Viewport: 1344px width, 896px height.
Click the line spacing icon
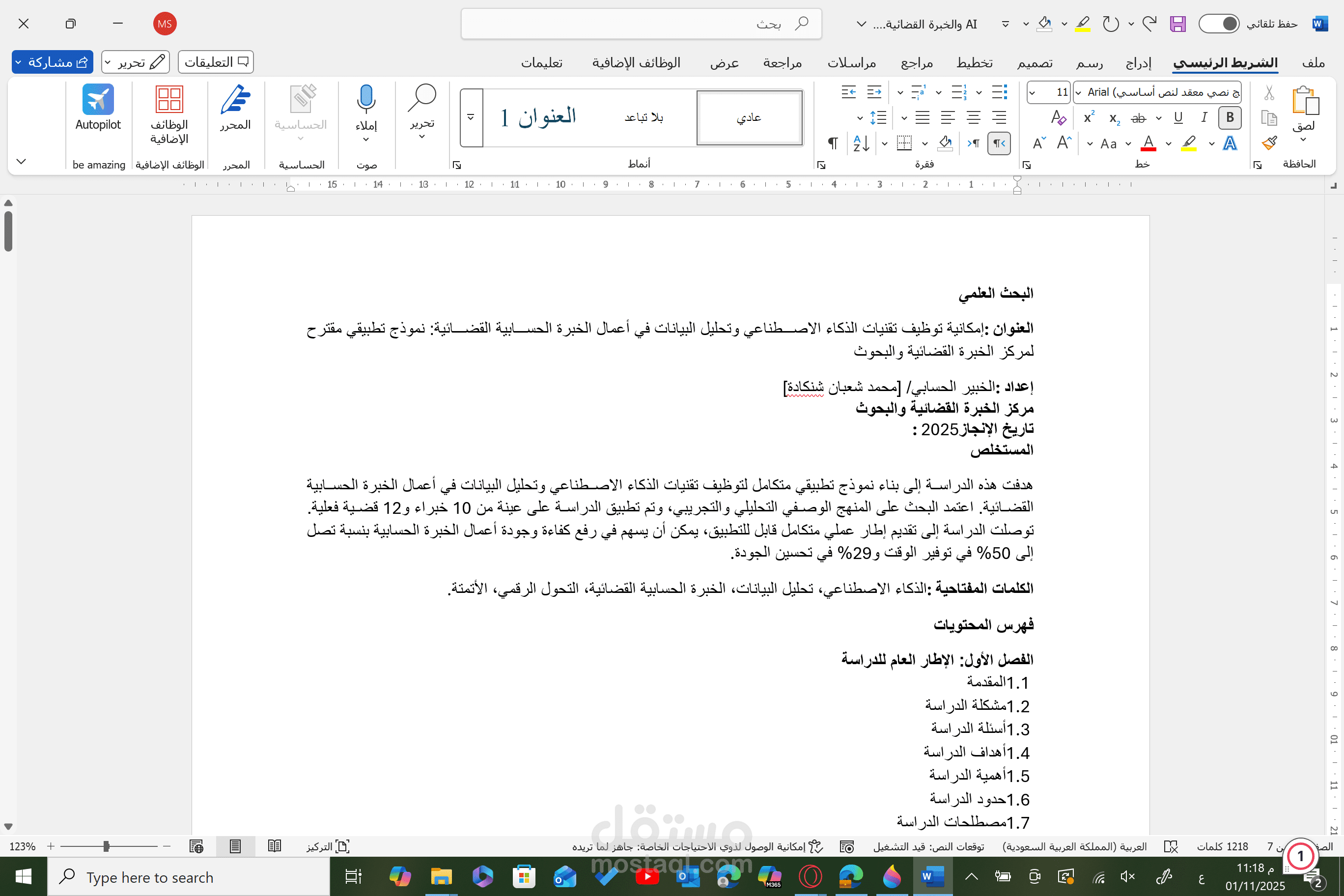point(878,118)
